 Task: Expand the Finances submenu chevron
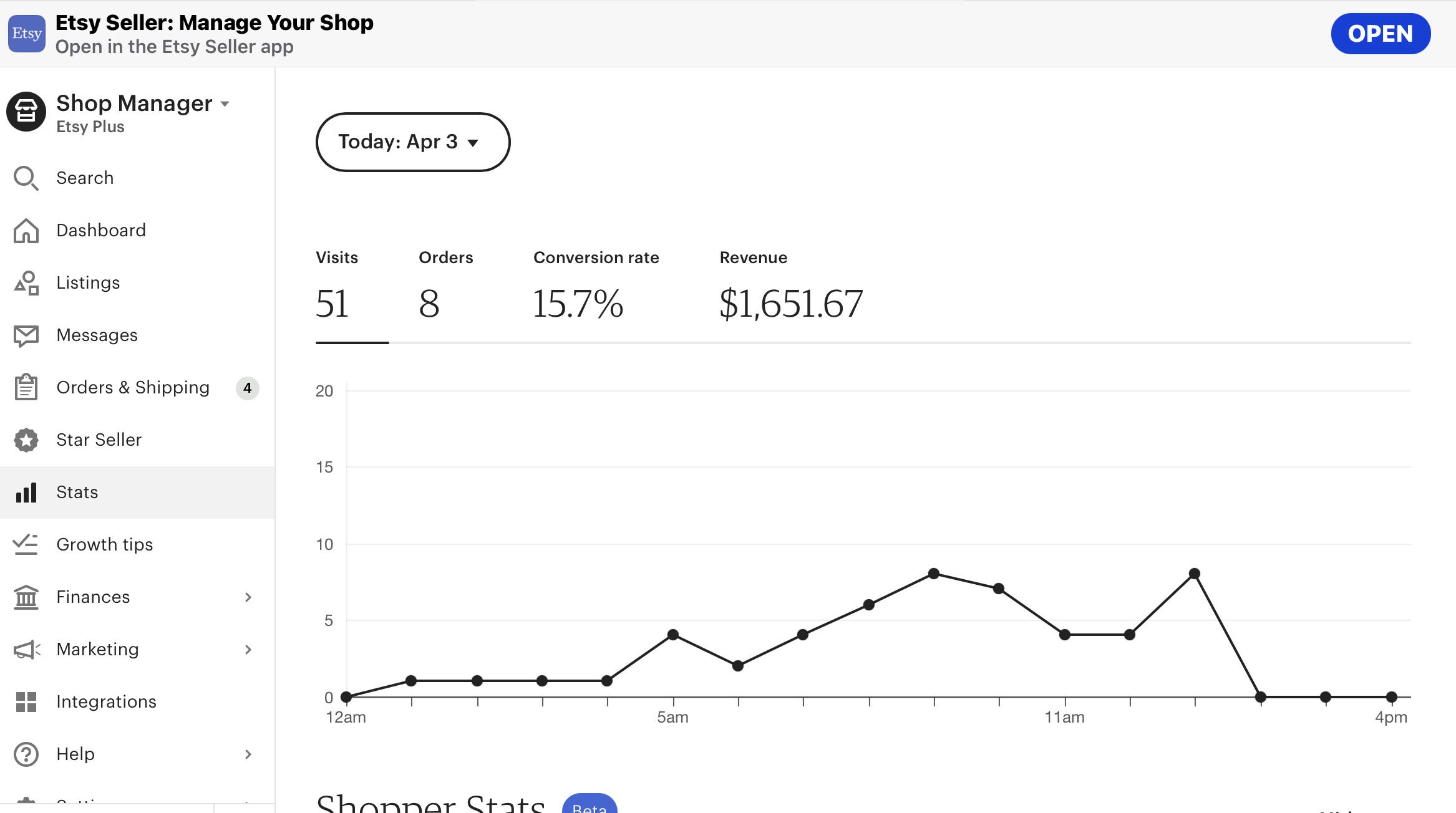point(248,597)
